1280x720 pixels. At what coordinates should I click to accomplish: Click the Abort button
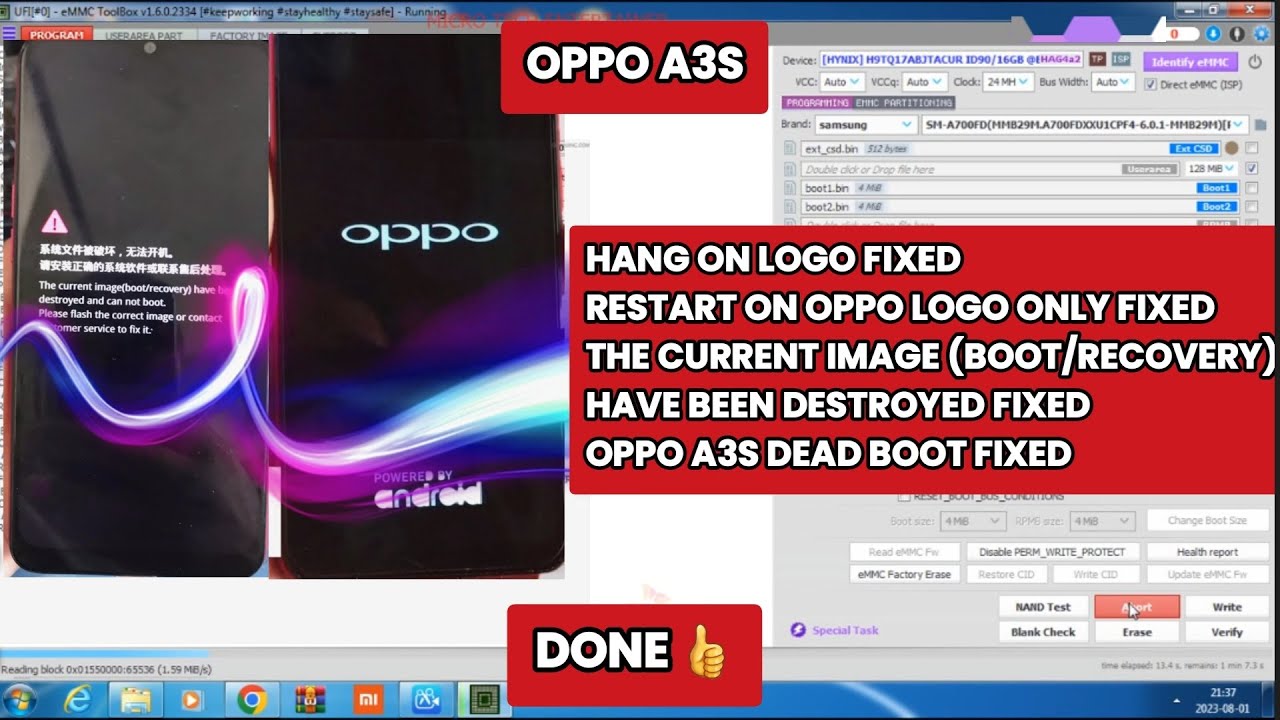(x=1137, y=607)
